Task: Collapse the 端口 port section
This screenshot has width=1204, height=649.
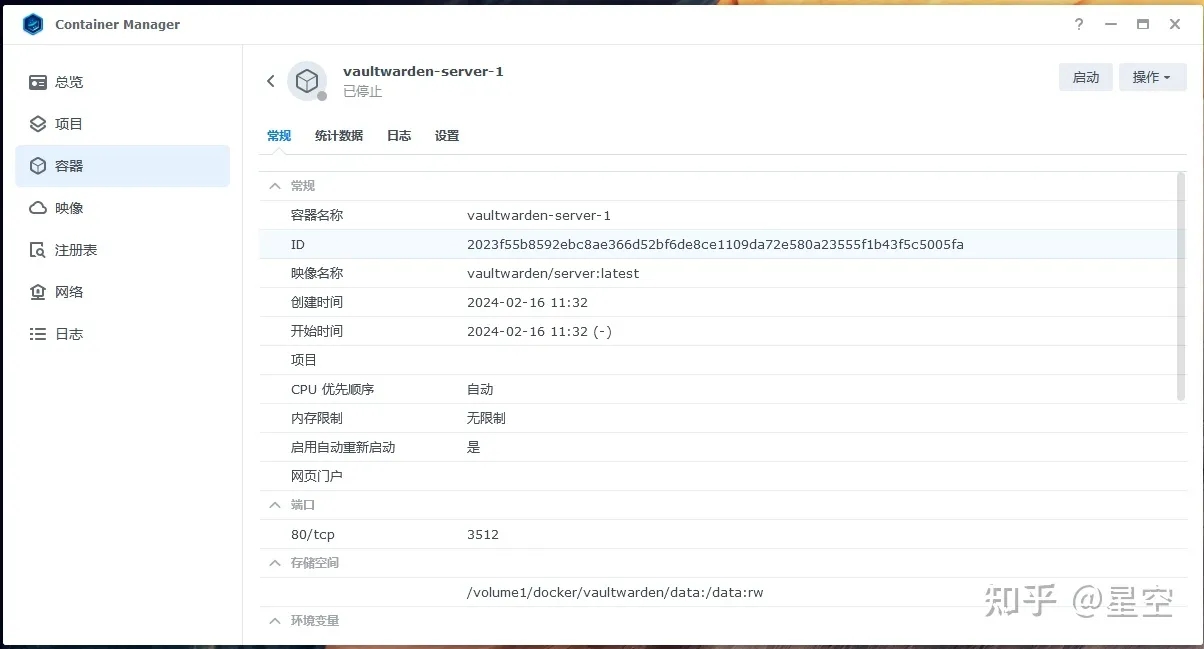Action: click(x=274, y=505)
